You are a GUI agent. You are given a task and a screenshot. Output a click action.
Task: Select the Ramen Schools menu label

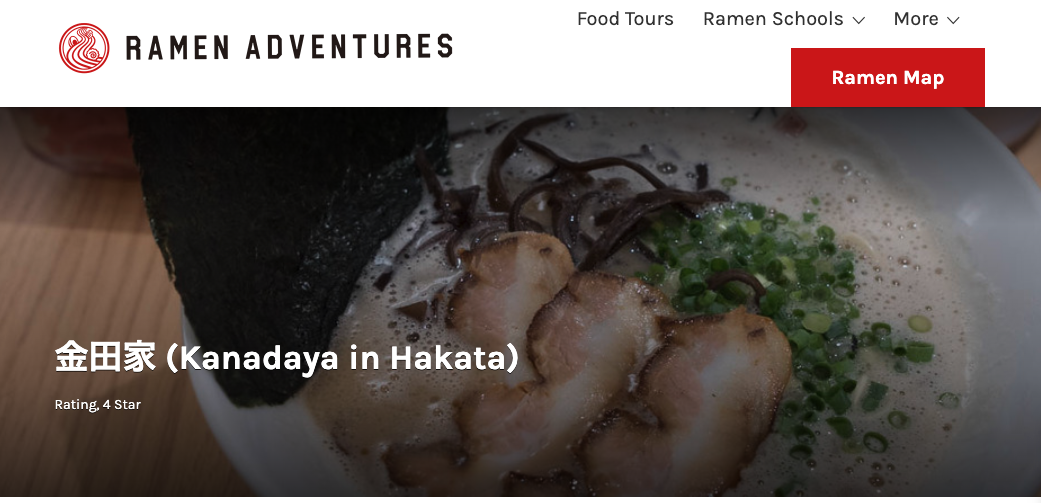click(773, 19)
